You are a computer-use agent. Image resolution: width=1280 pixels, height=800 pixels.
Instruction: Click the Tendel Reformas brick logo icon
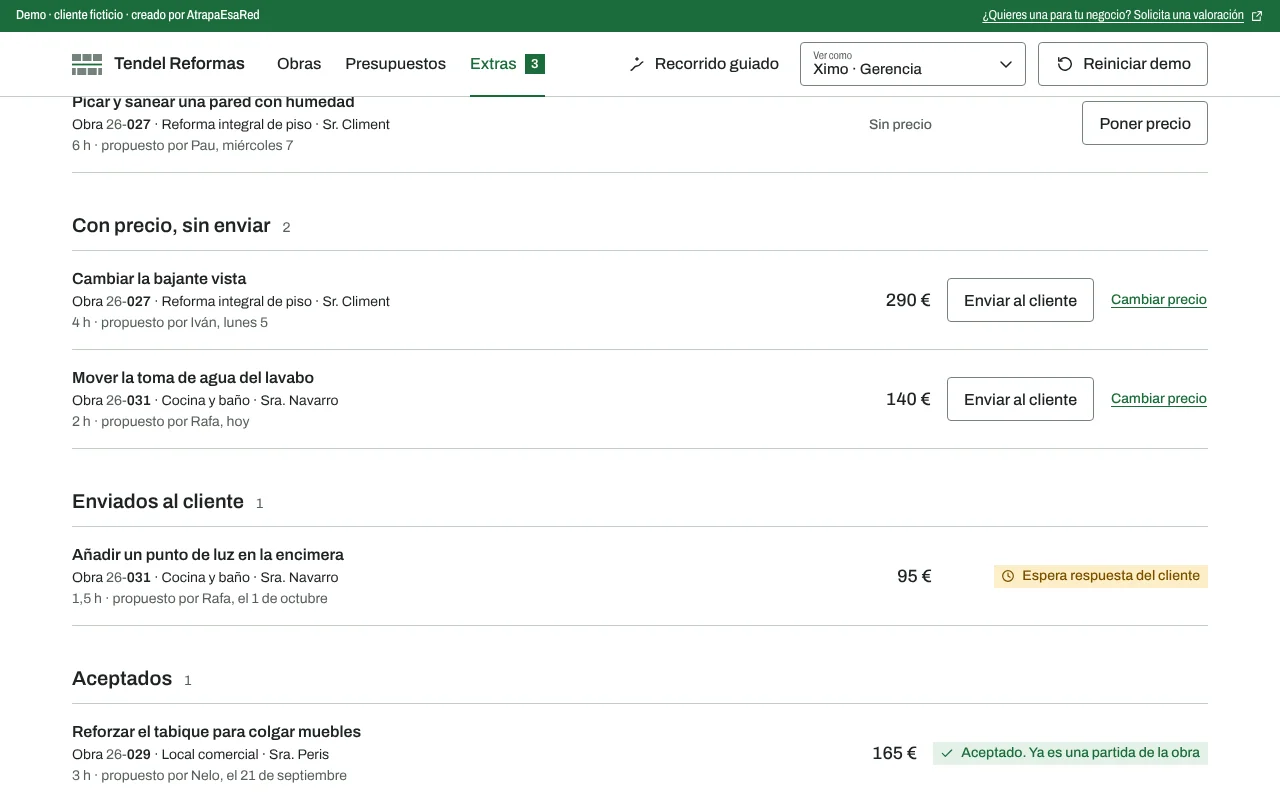87,64
